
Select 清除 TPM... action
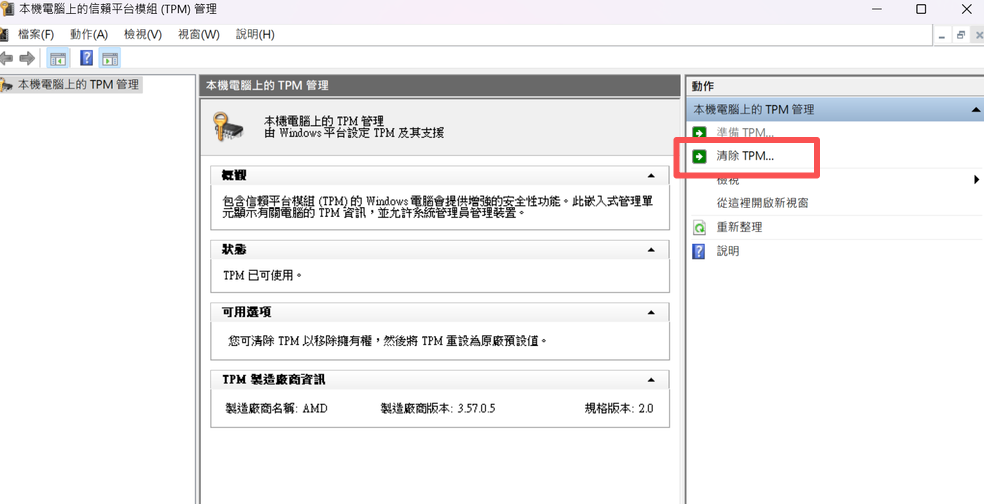click(746, 156)
